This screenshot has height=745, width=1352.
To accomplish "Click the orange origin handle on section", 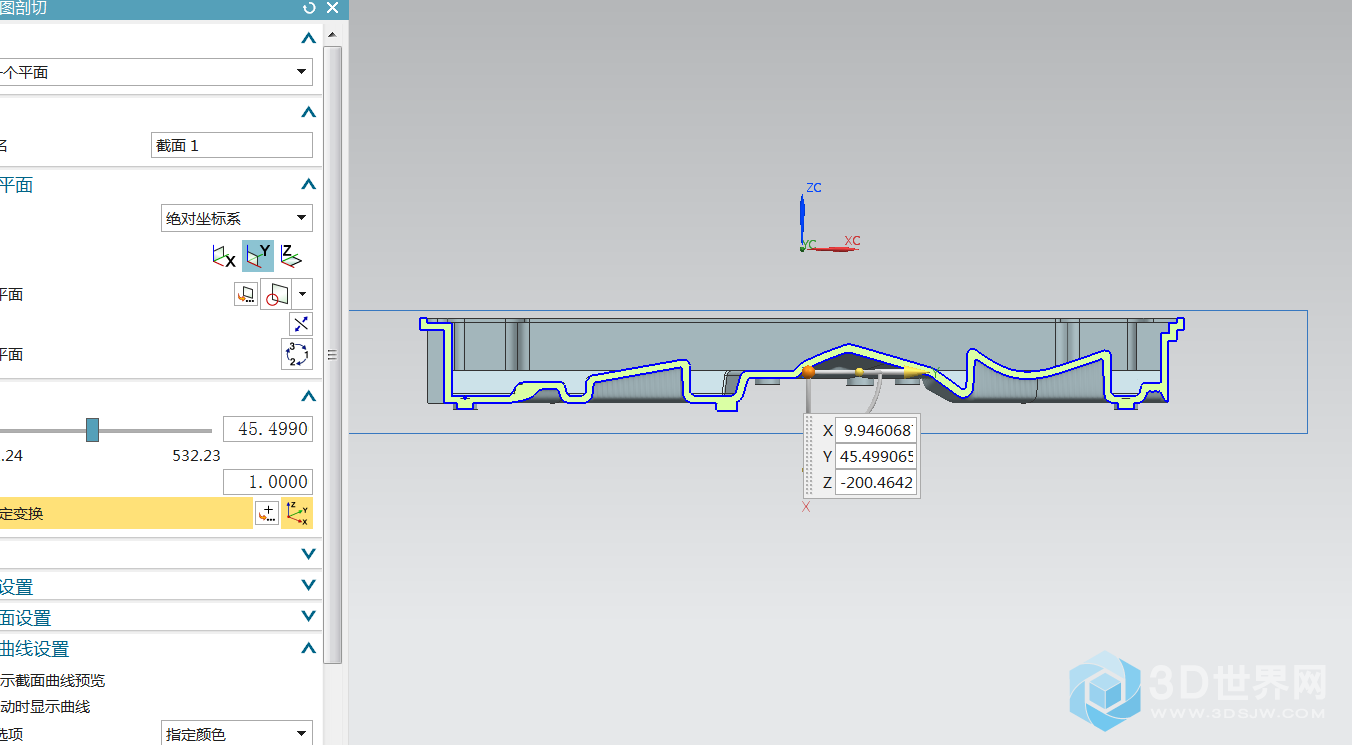I will click(808, 371).
